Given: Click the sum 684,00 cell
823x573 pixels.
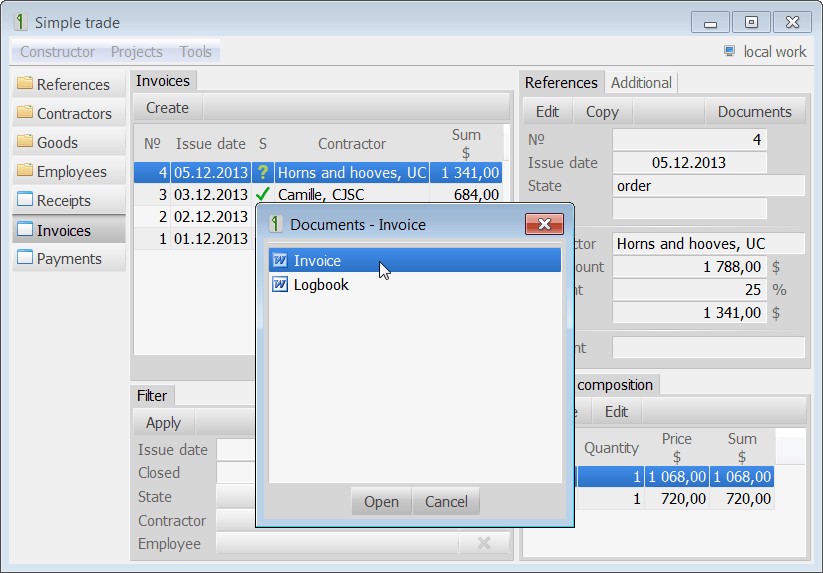Looking at the screenshot, I should point(466,194).
